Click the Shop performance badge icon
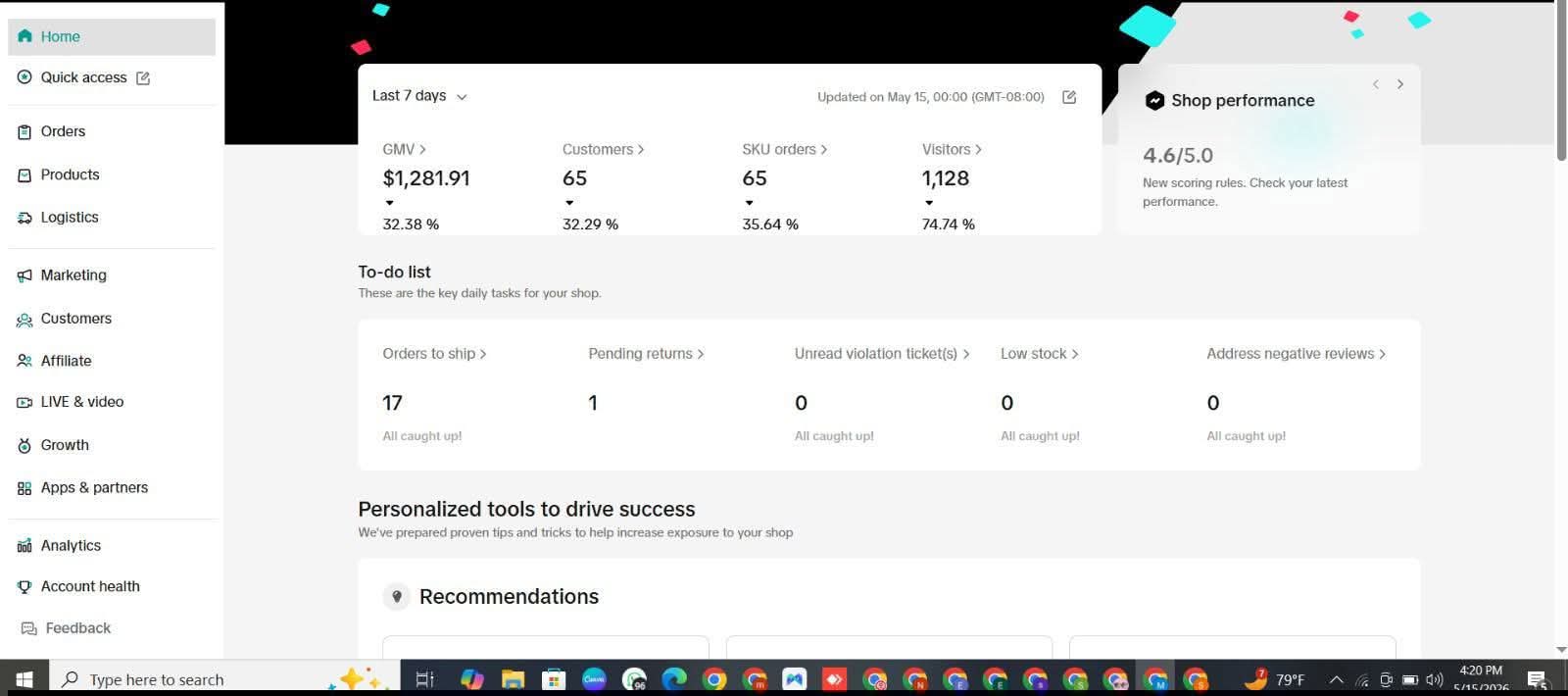Screen dimensions: 1568x696 pos(1154,100)
